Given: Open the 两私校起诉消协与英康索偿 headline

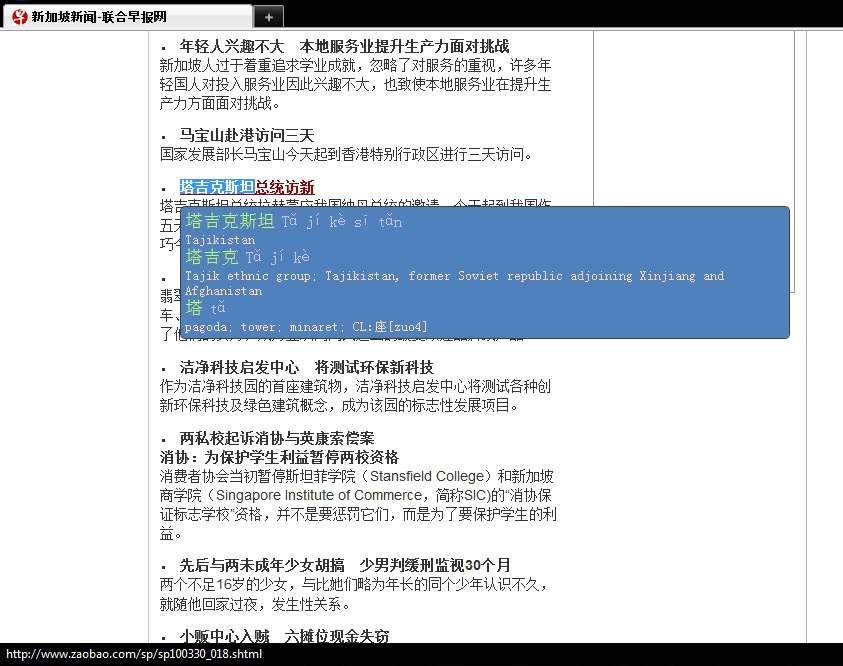Looking at the screenshot, I should (277, 438).
